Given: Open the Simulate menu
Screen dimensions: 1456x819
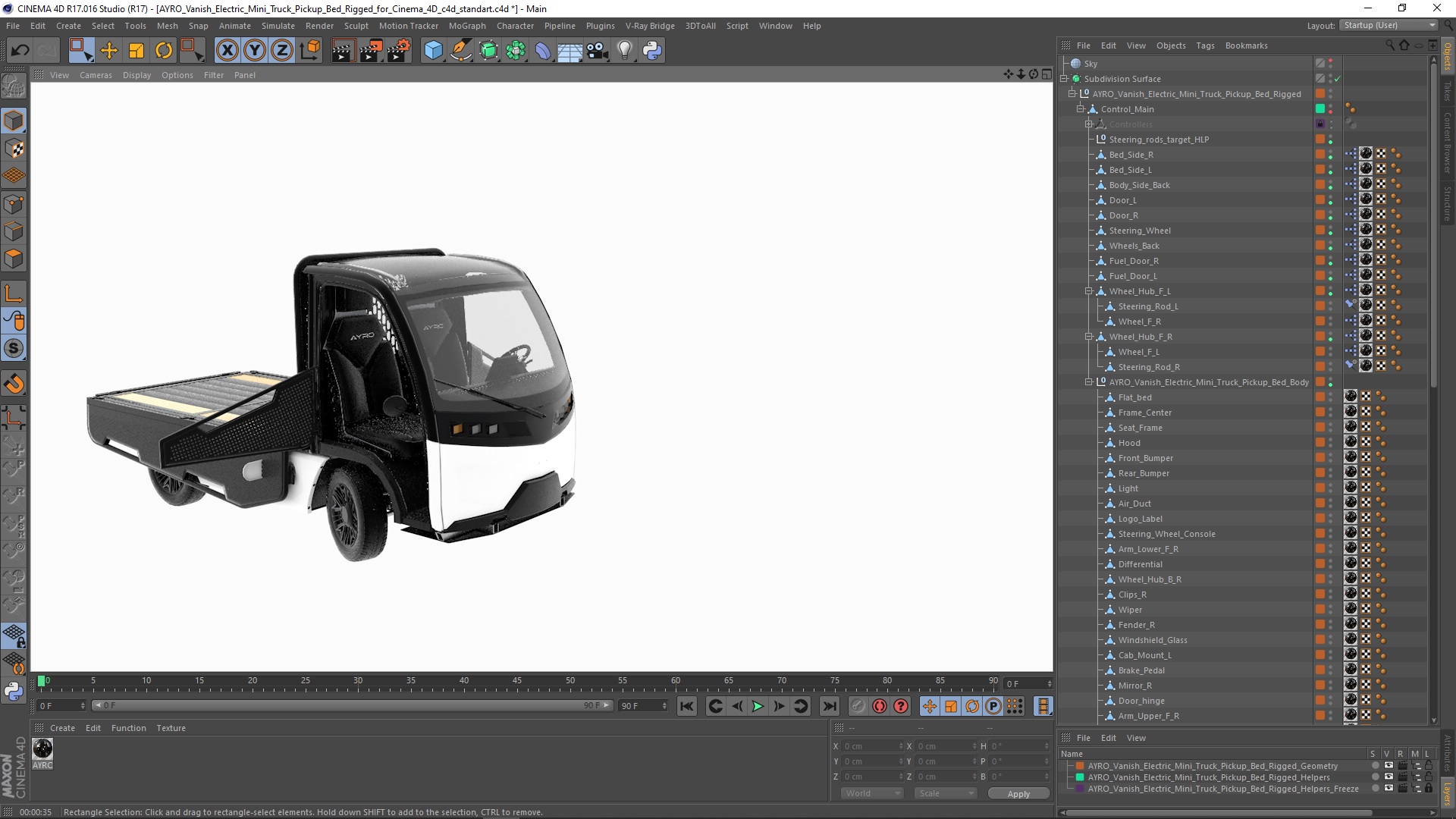Looking at the screenshot, I should coord(278,26).
